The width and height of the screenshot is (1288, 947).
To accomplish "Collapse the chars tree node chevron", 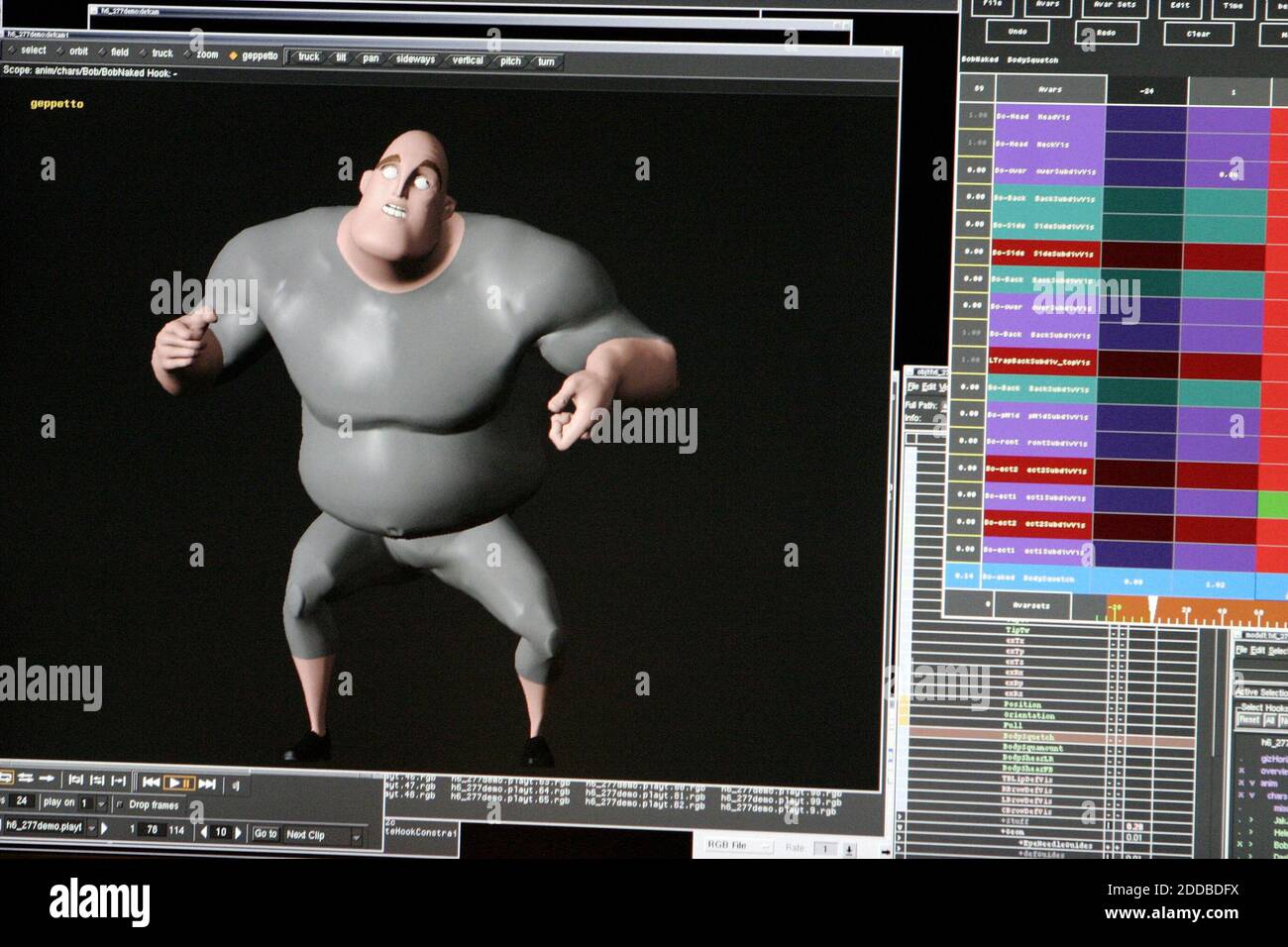I will [1252, 795].
